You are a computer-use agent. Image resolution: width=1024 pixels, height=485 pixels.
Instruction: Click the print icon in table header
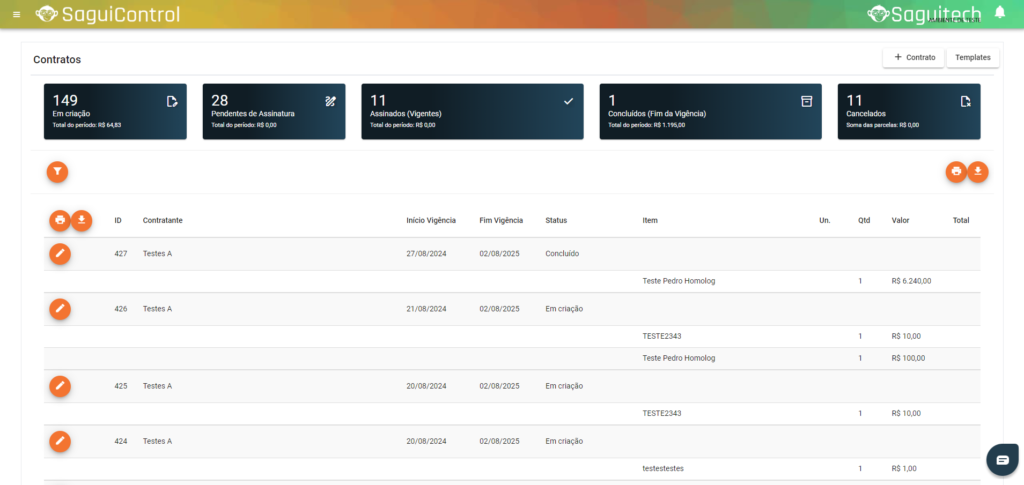[x=60, y=220]
